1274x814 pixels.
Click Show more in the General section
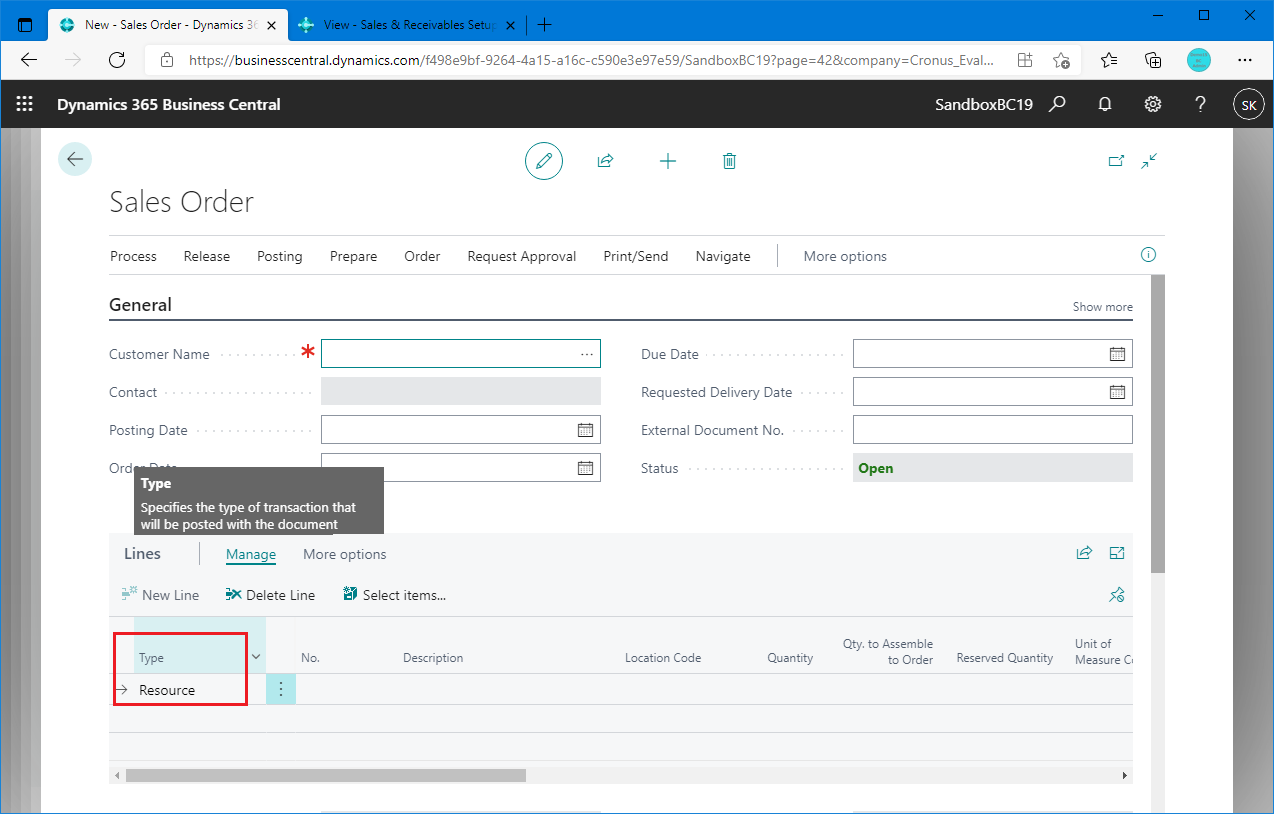tap(1102, 306)
